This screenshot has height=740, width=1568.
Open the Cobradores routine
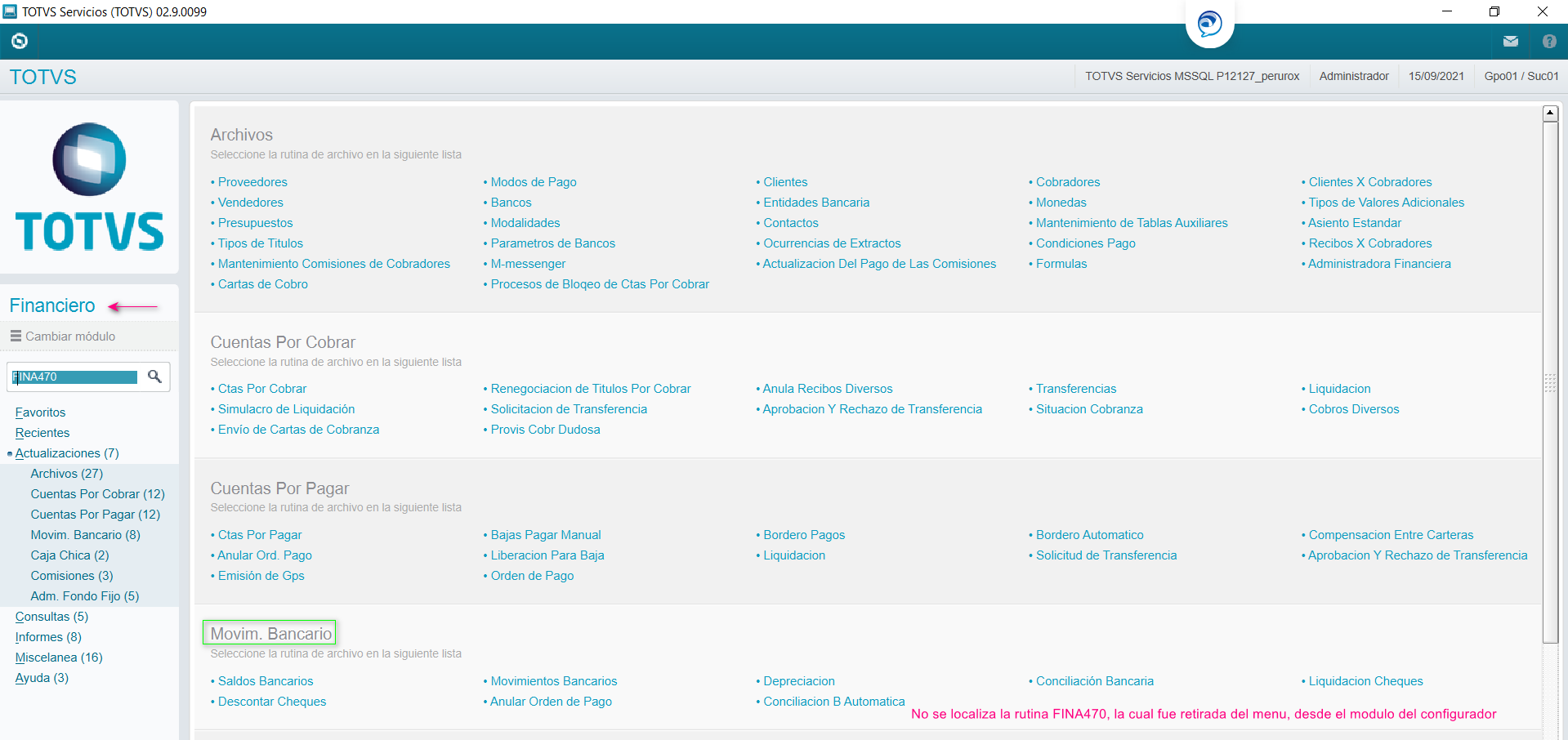pyautogui.click(x=1068, y=182)
